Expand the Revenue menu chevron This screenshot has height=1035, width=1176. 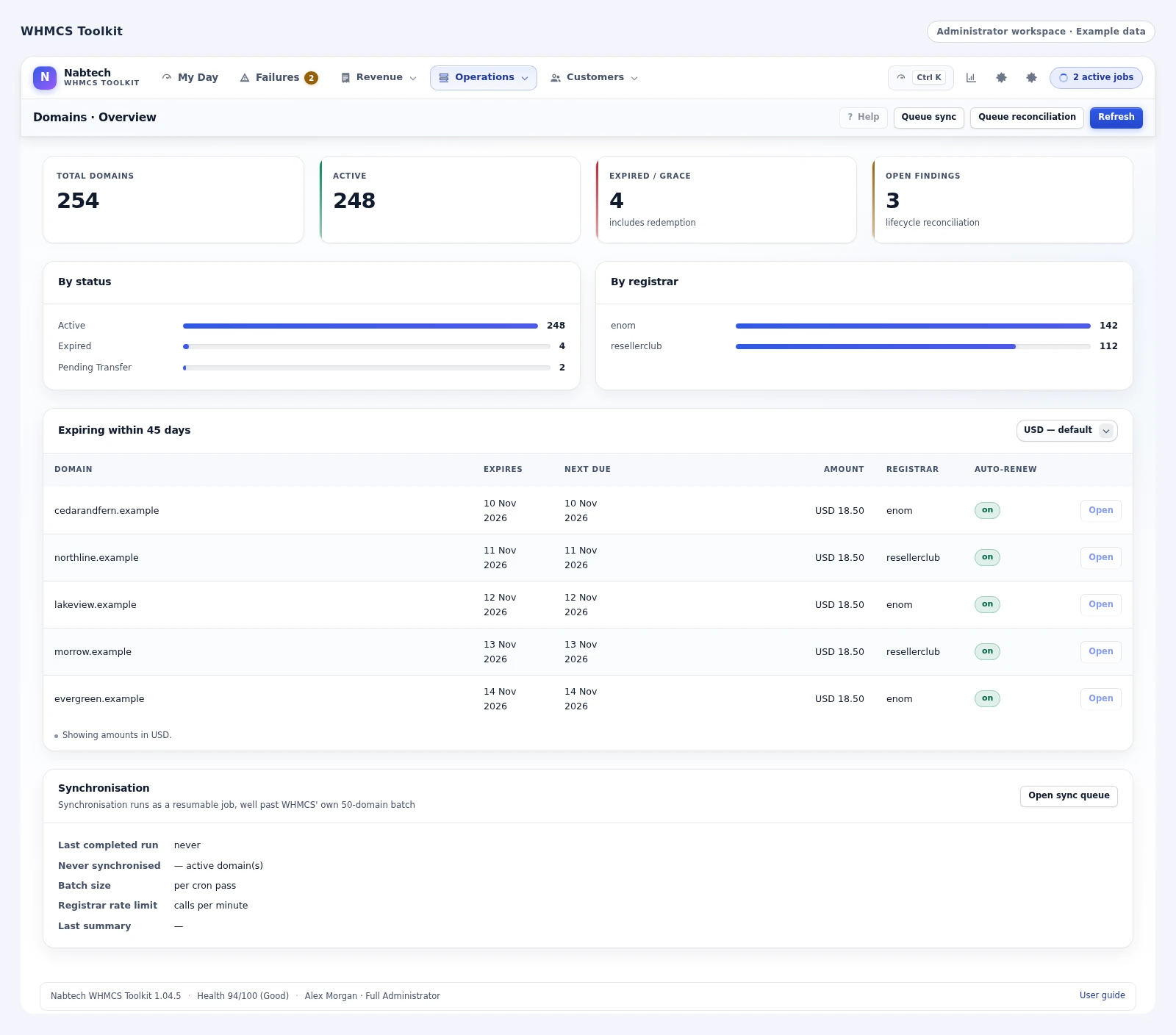pos(413,78)
